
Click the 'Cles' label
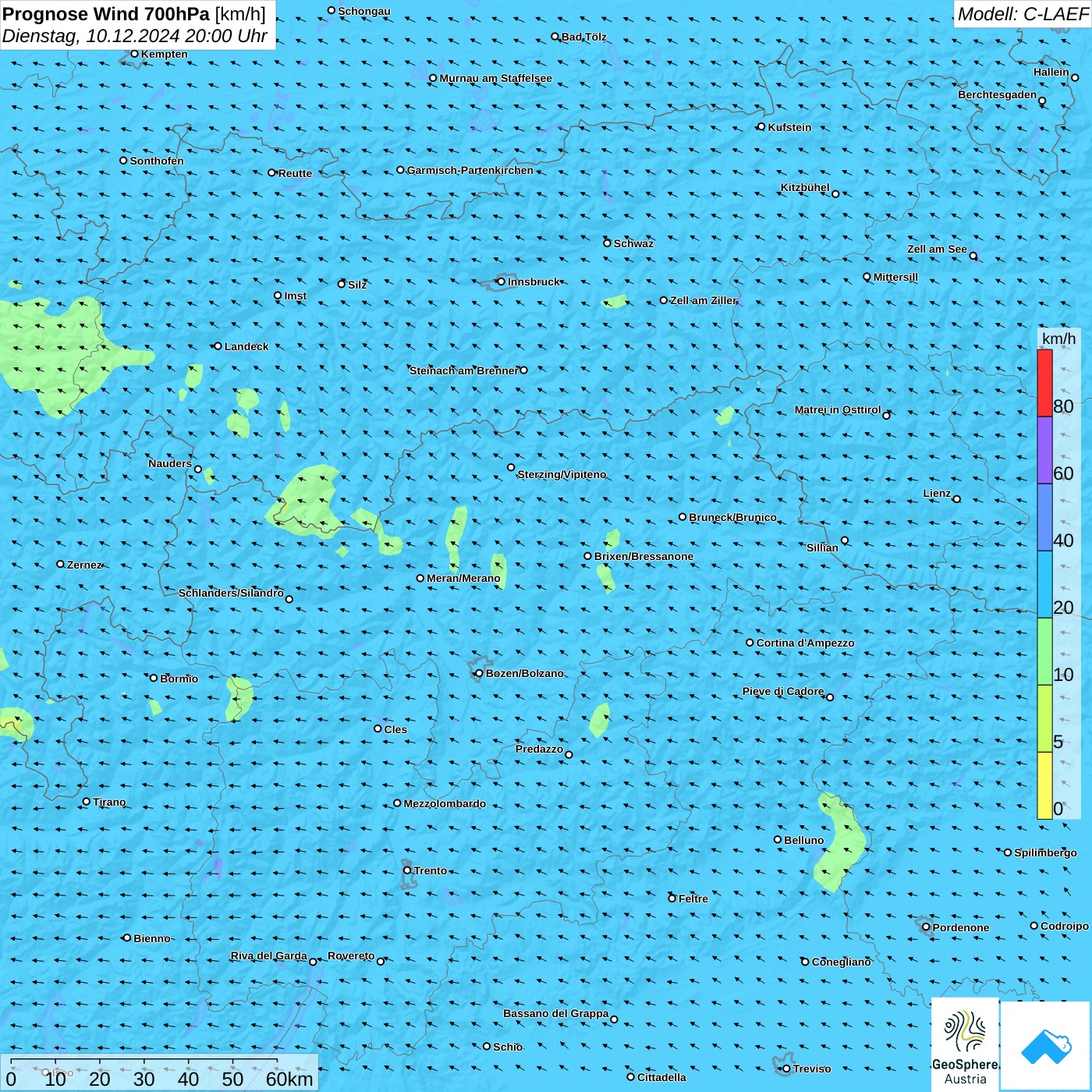[395, 729]
